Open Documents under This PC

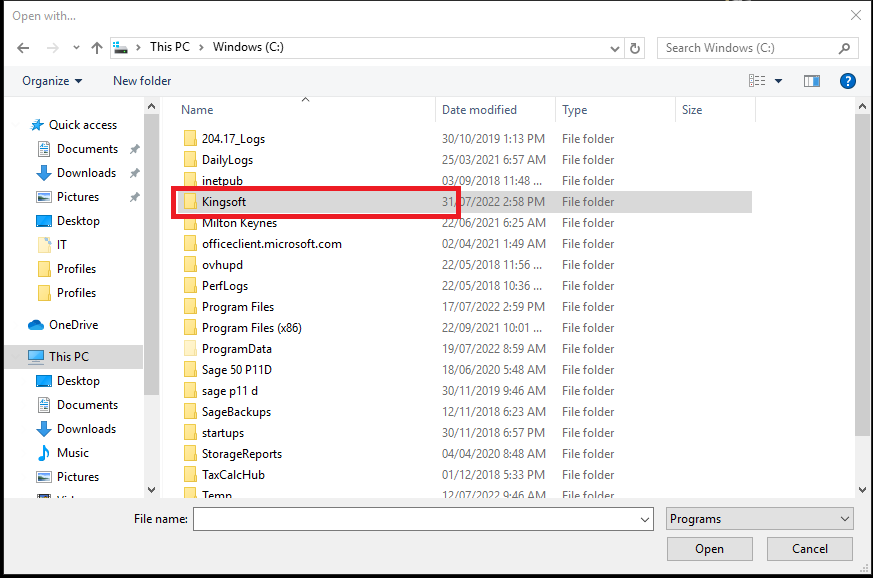coord(87,405)
